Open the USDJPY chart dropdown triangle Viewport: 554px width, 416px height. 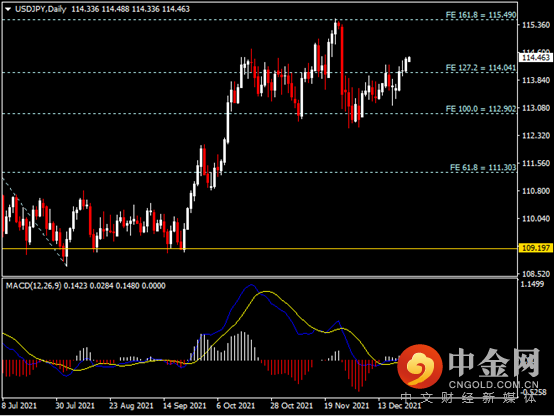coord(8,9)
